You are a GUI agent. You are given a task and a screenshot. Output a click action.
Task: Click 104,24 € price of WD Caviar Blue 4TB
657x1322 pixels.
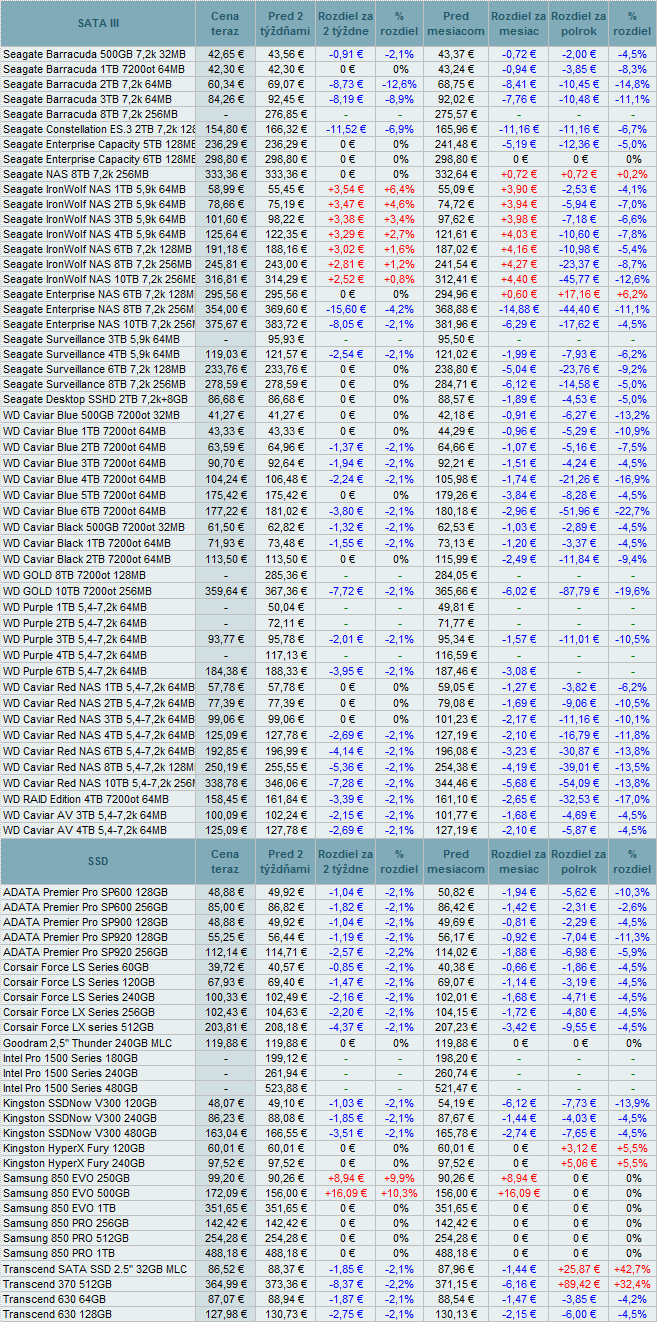(x=225, y=479)
